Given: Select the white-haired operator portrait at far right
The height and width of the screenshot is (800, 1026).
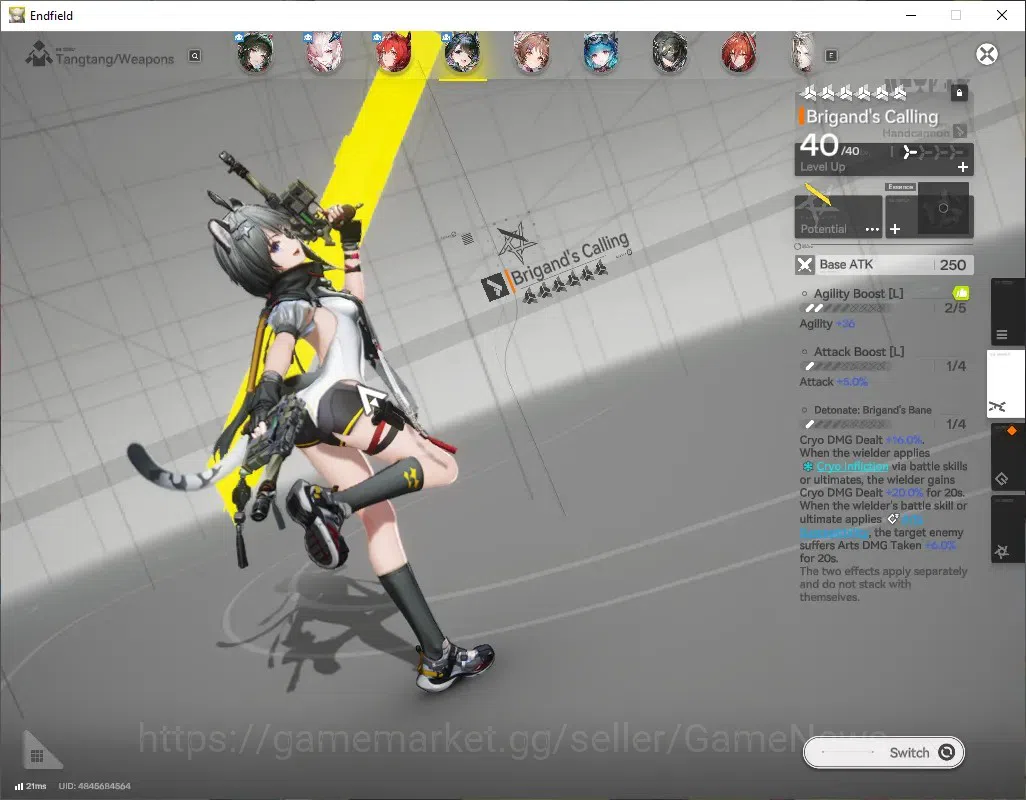Looking at the screenshot, I should click(x=803, y=52).
